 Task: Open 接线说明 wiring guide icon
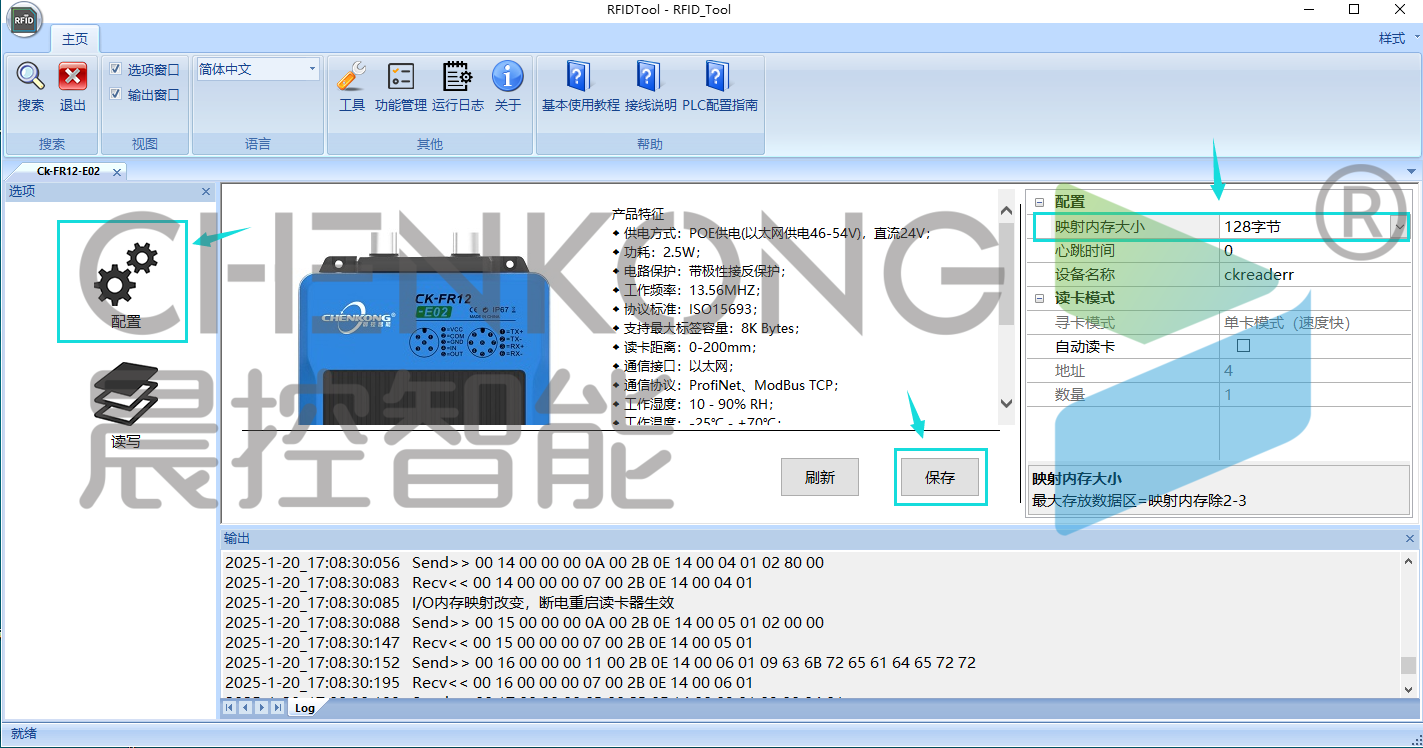coord(650,78)
